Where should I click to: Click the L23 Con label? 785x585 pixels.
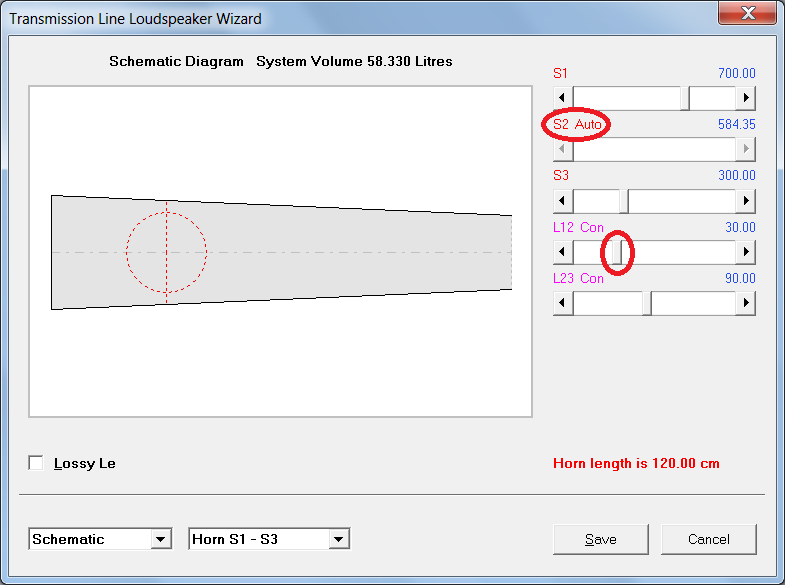click(578, 278)
